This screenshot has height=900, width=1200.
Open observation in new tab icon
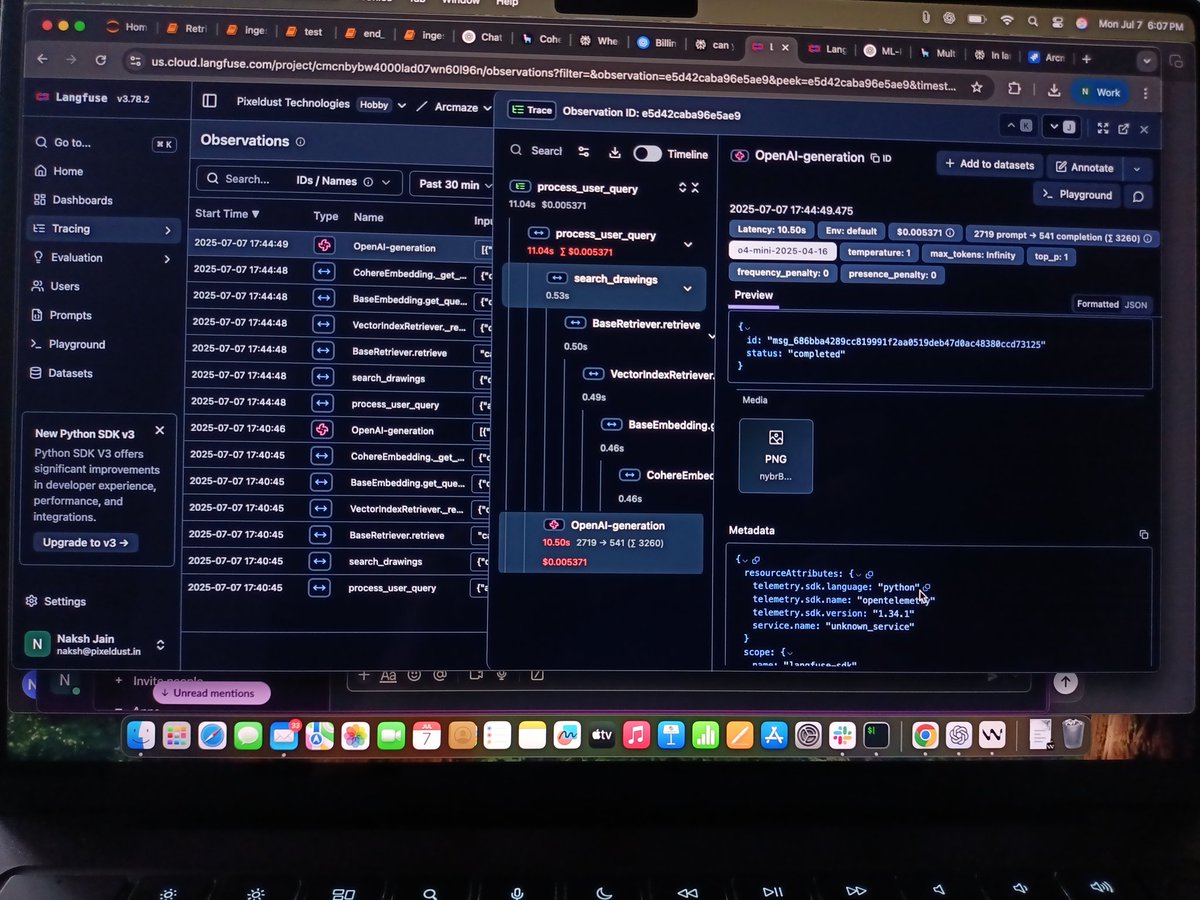pos(1124,129)
